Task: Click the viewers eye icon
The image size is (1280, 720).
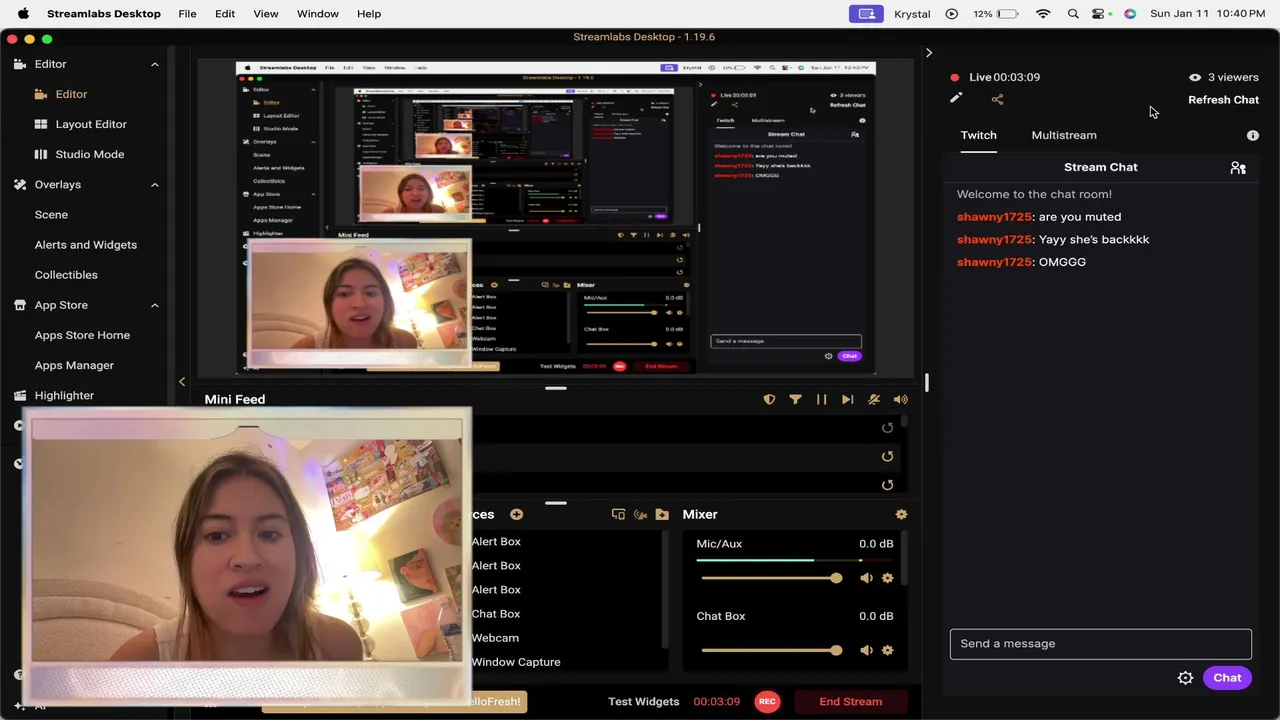Action: coord(1195,77)
